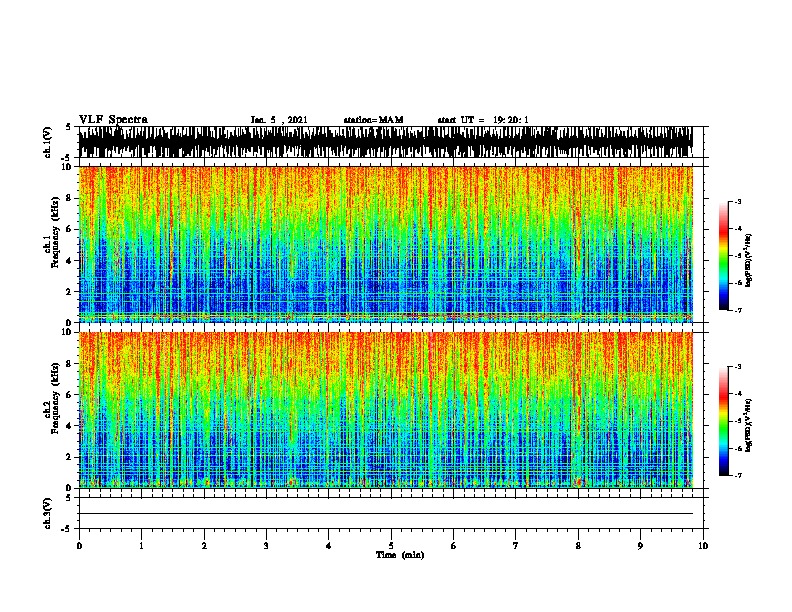The height and width of the screenshot is (612, 792).
Task: Select the date label "Jan. 5, 2021"
Action: click(x=279, y=120)
